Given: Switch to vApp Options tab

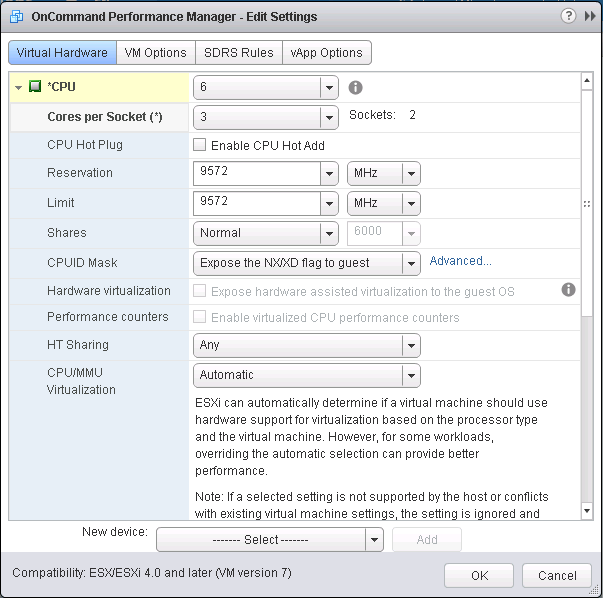Looking at the screenshot, I should point(327,52).
